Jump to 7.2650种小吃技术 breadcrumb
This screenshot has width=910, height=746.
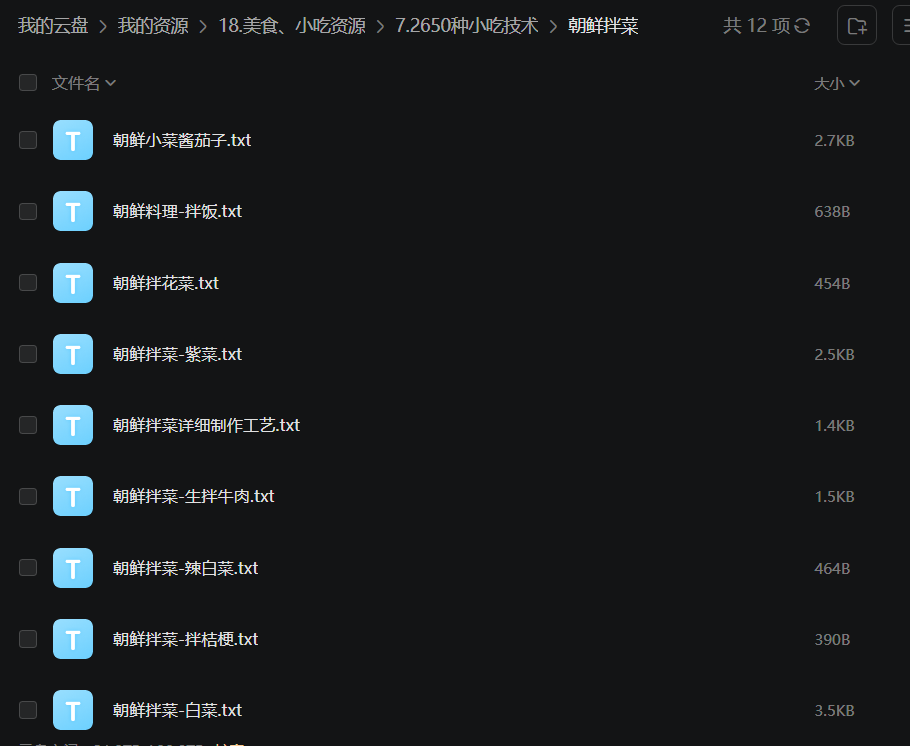pos(467,26)
